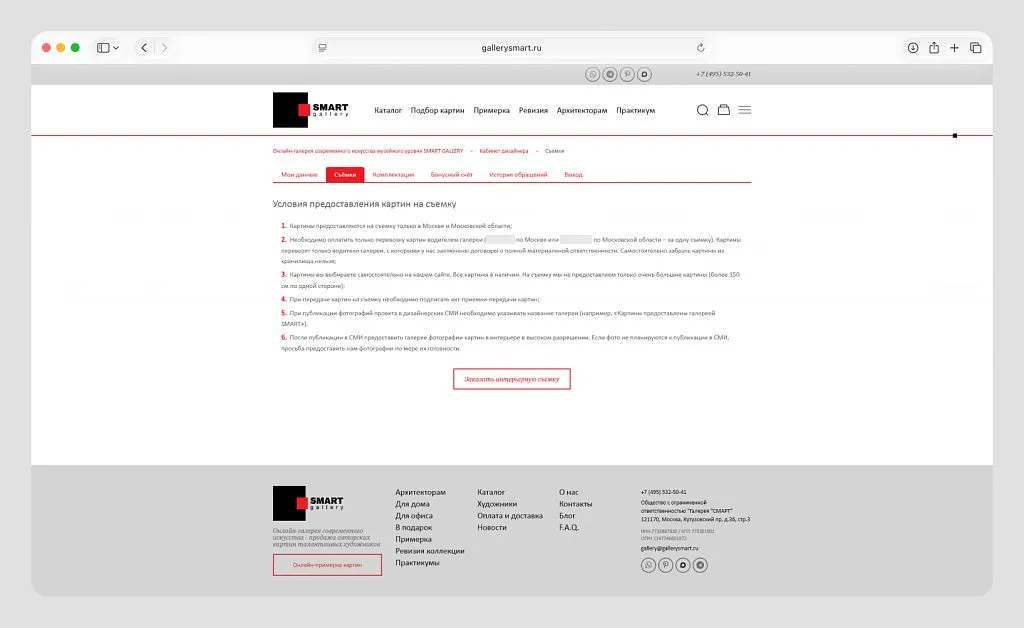The image size is (1024, 628).
Task: Show the tab overview icon
Action: click(x=976, y=48)
